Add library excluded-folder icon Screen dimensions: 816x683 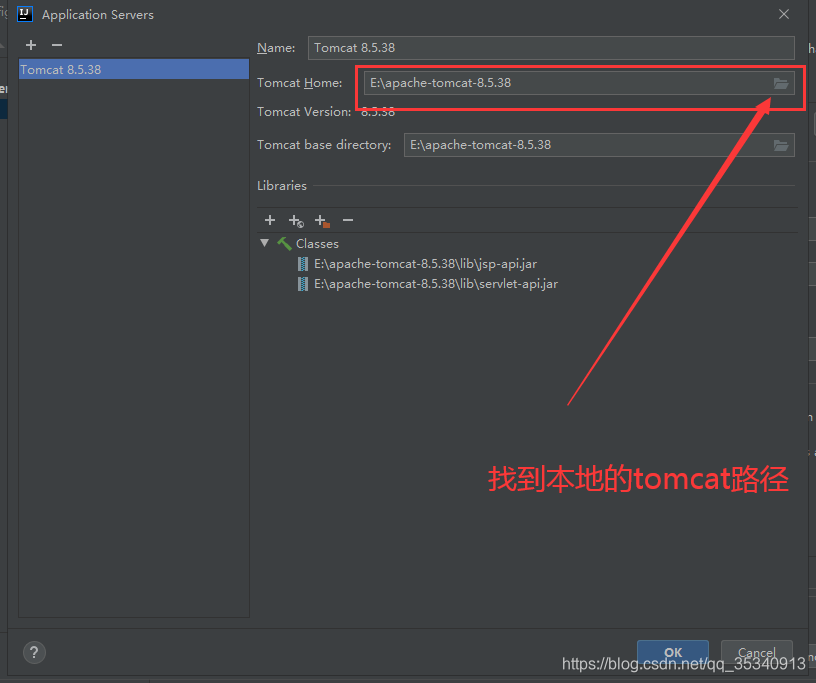[322, 221]
